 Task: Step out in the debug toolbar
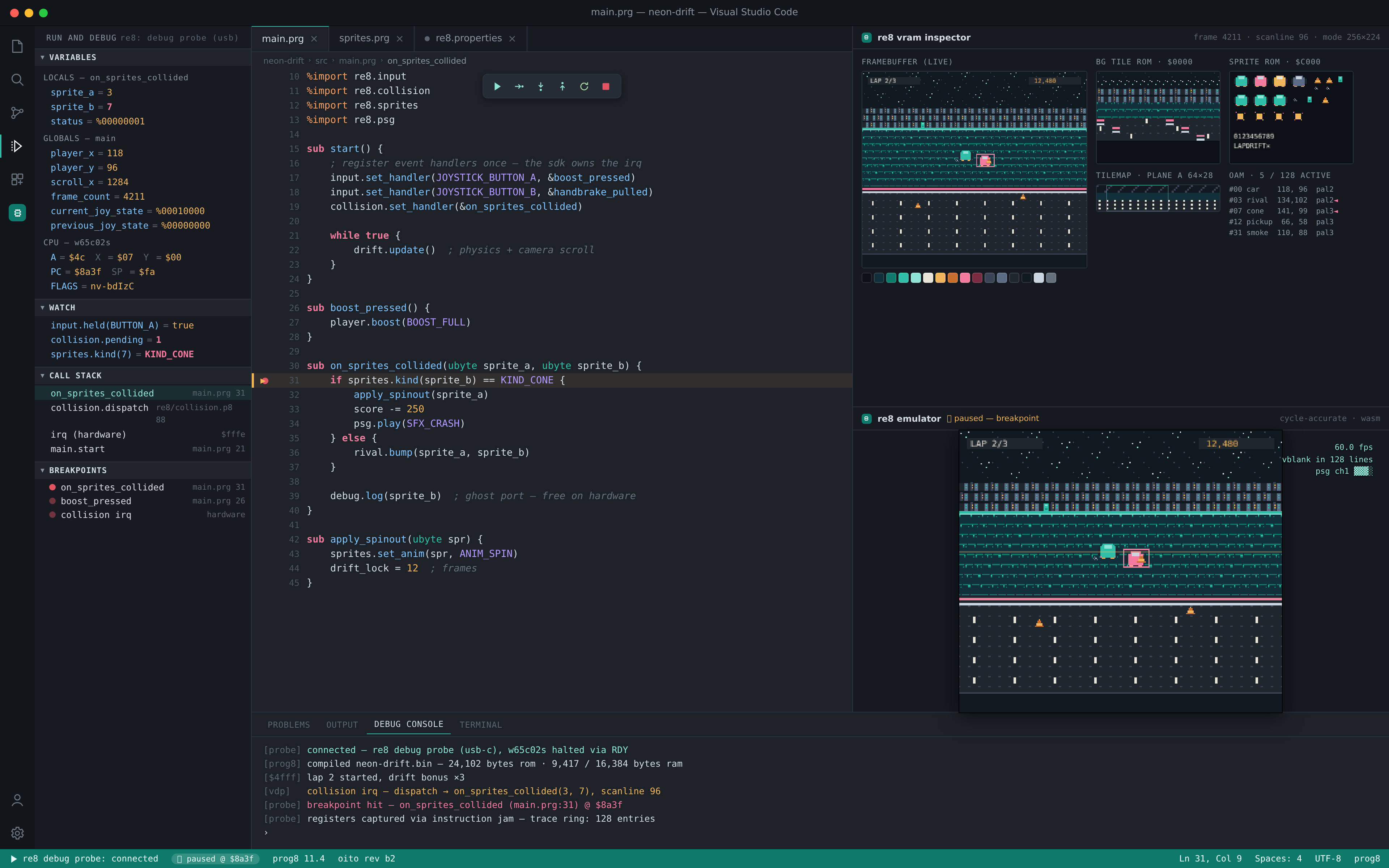click(562, 87)
